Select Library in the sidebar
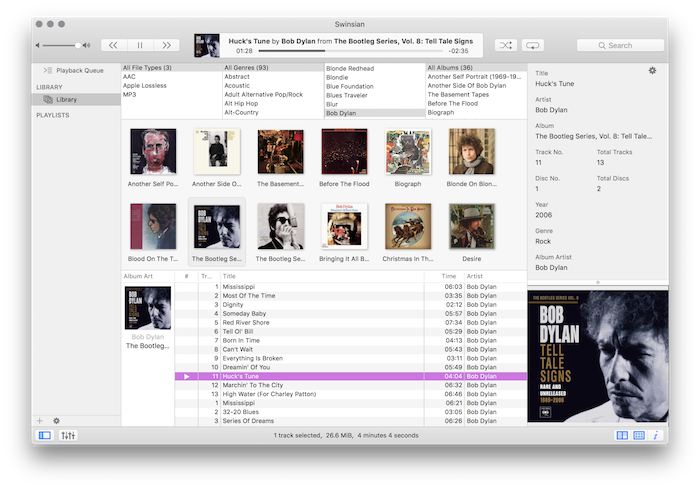700x489 pixels. (76, 99)
